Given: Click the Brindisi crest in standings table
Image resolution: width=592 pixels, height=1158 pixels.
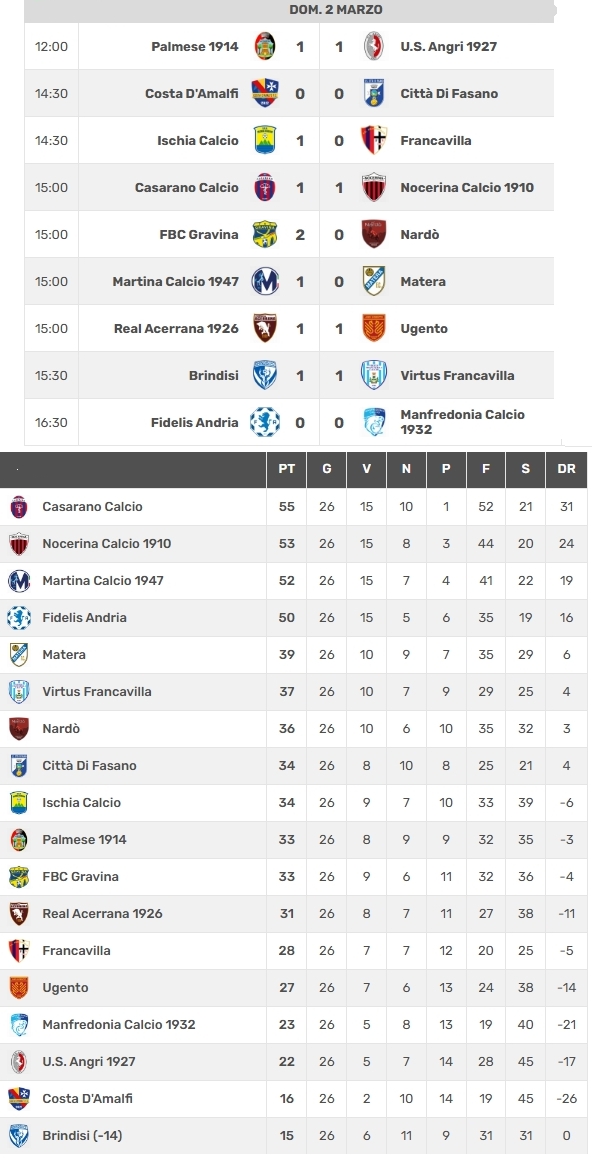Looking at the screenshot, I should [19, 1136].
